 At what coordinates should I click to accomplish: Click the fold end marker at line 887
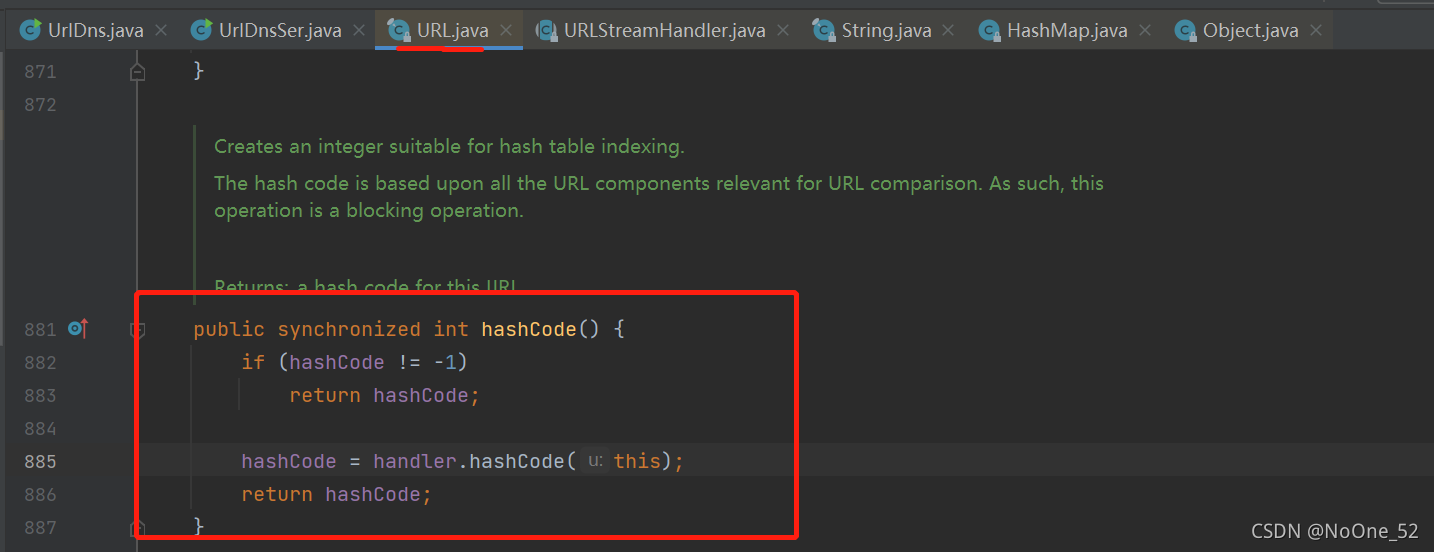point(138,527)
